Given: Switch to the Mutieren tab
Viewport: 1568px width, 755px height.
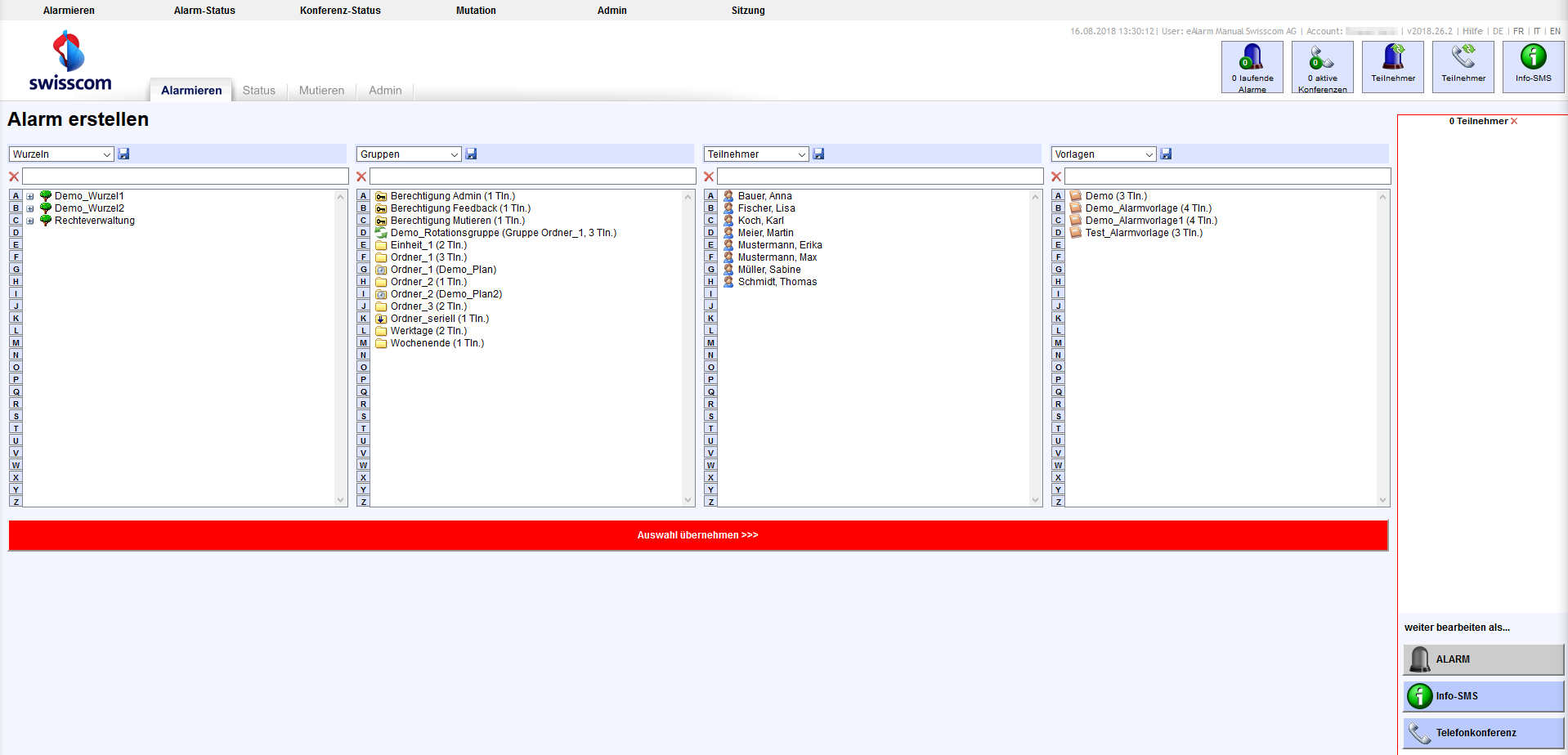Looking at the screenshot, I should pyautogui.click(x=321, y=91).
